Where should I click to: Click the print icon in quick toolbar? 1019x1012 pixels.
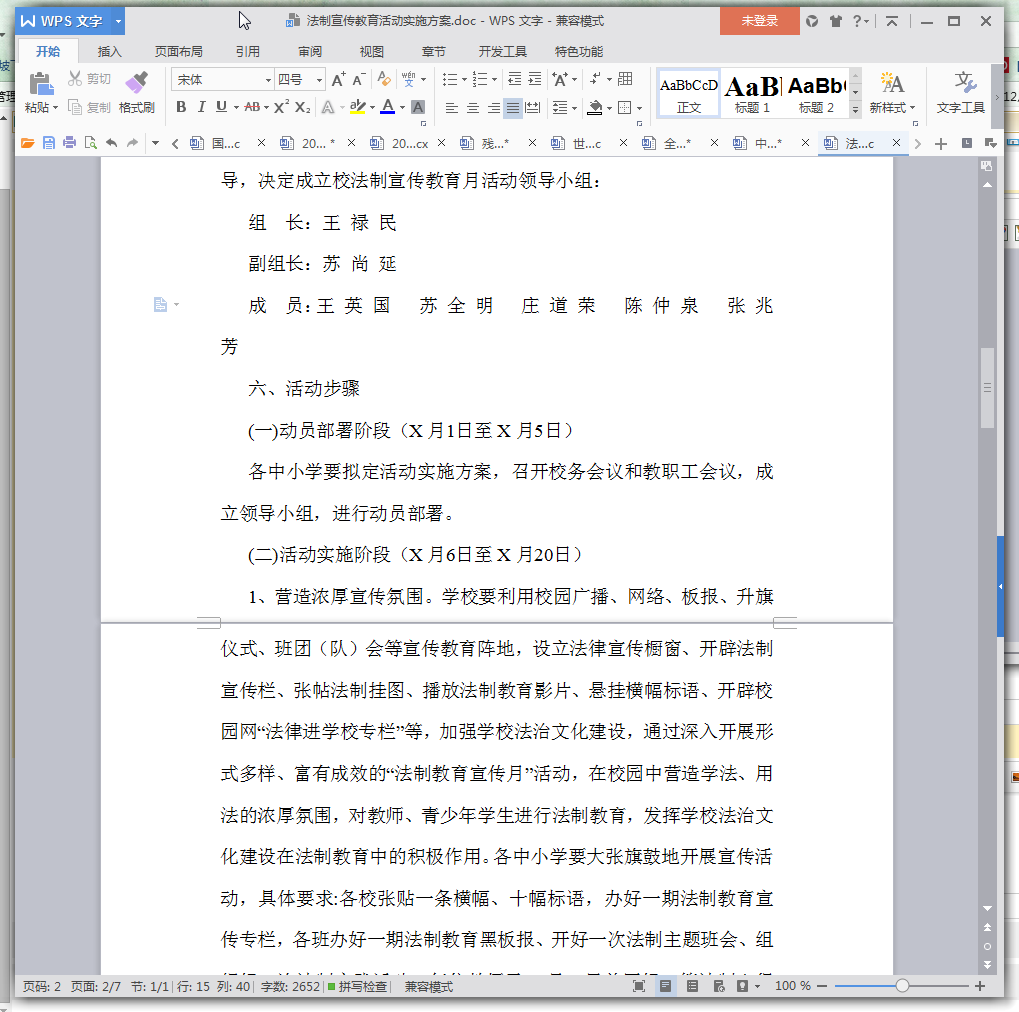70,143
